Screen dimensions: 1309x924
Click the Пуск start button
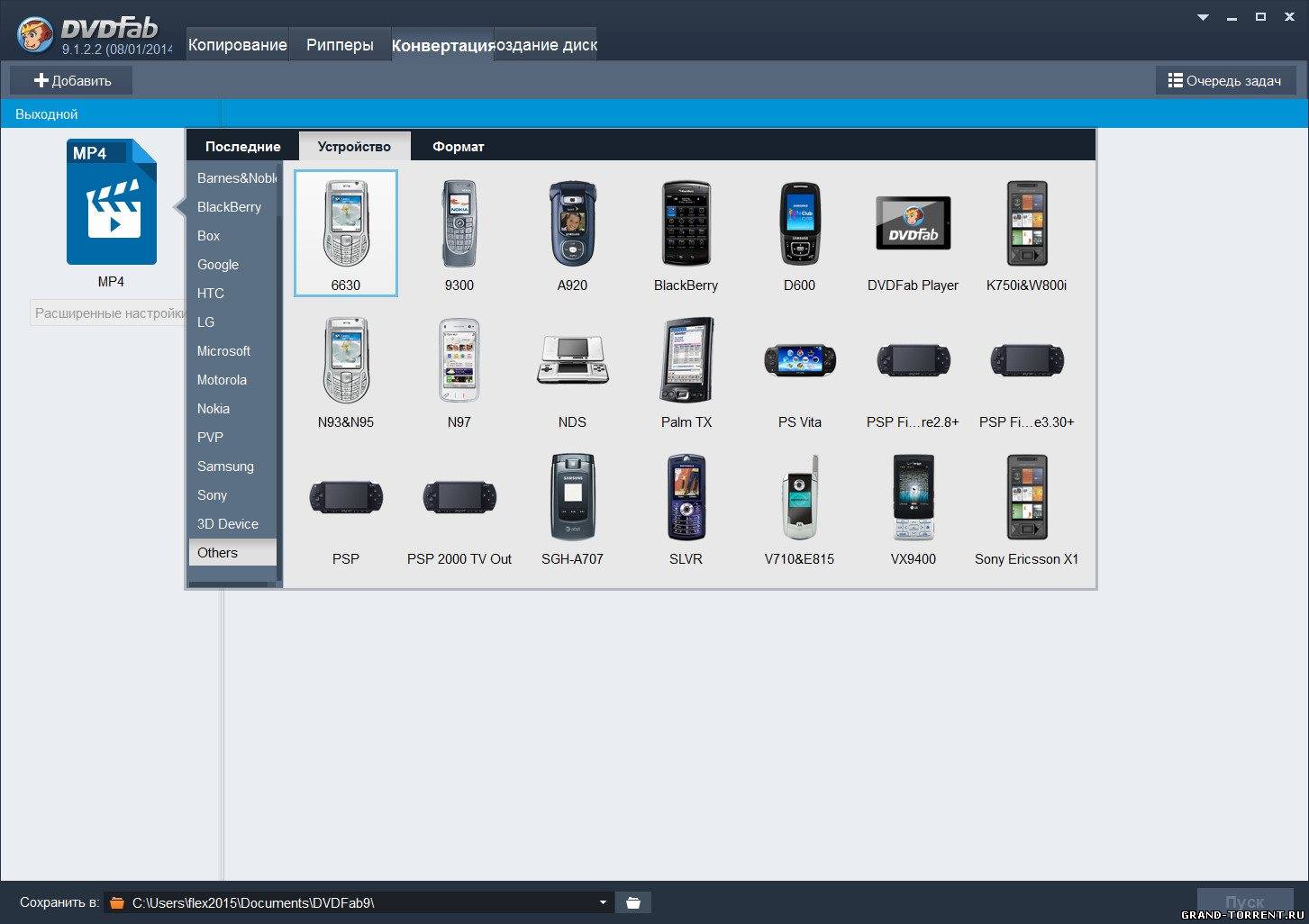click(1245, 901)
